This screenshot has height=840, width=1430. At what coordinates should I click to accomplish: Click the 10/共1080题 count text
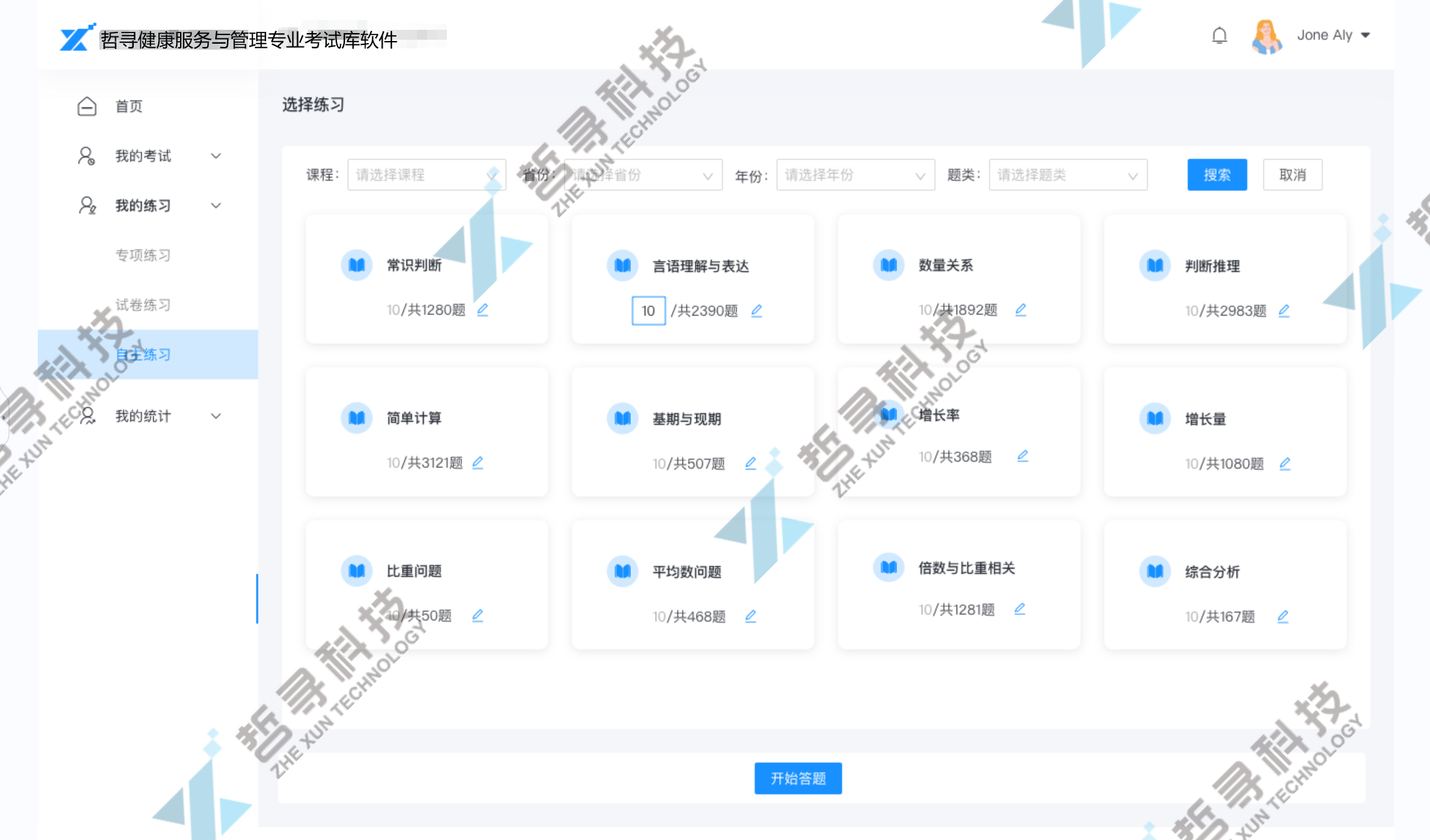(x=1224, y=464)
